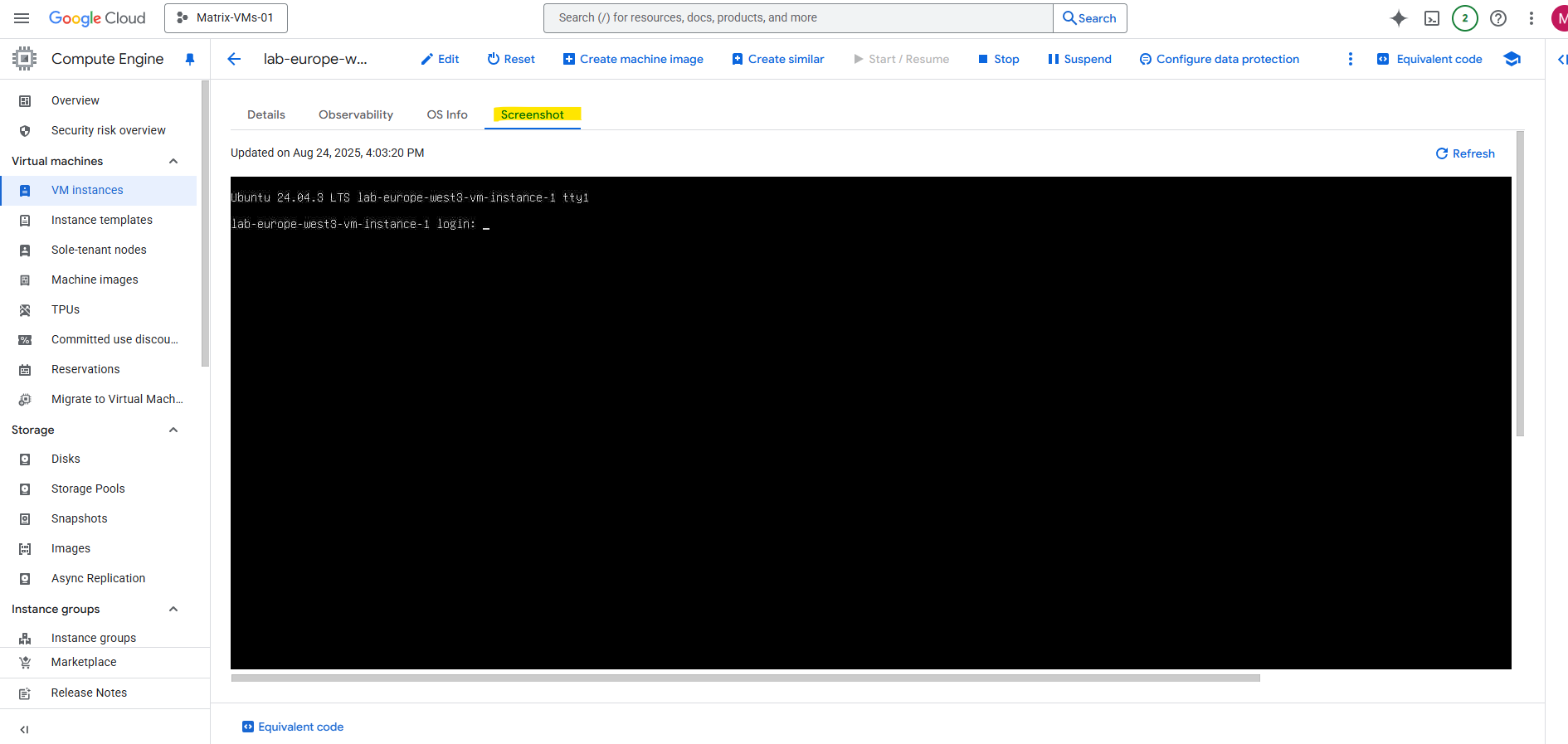This screenshot has width=1568, height=744.
Task: Click the Compute Engine chip icon
Action: click(x=25, y=58)
